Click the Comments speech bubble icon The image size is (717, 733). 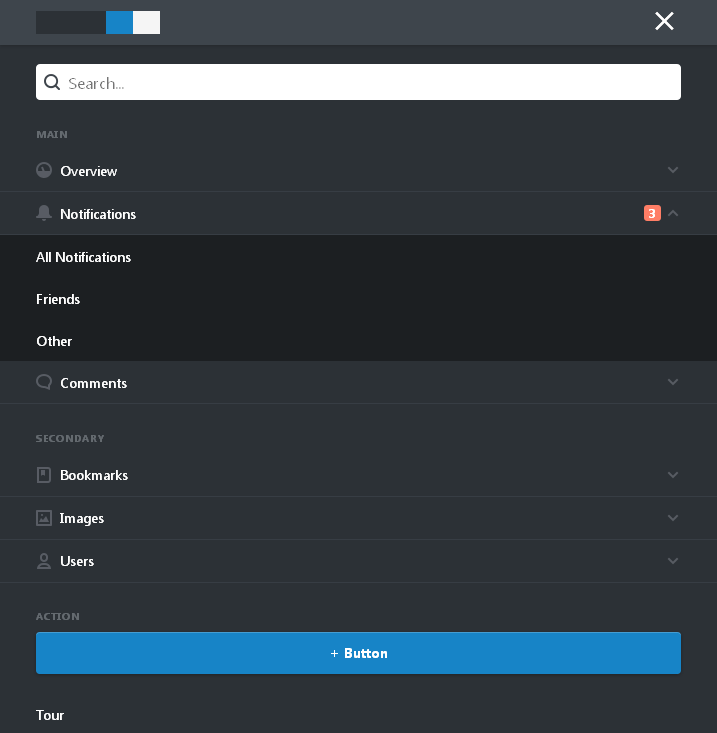pyautogui.click(x=44, y=382)
